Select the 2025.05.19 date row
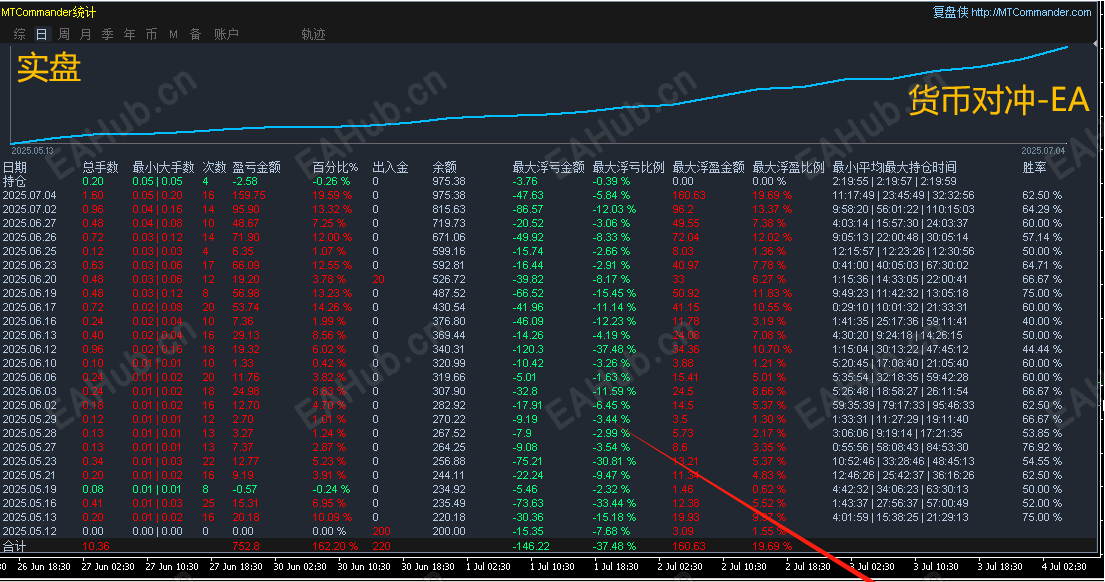Image resolution: width=1105 pixels, height=582 pixels. coord(30,489)
